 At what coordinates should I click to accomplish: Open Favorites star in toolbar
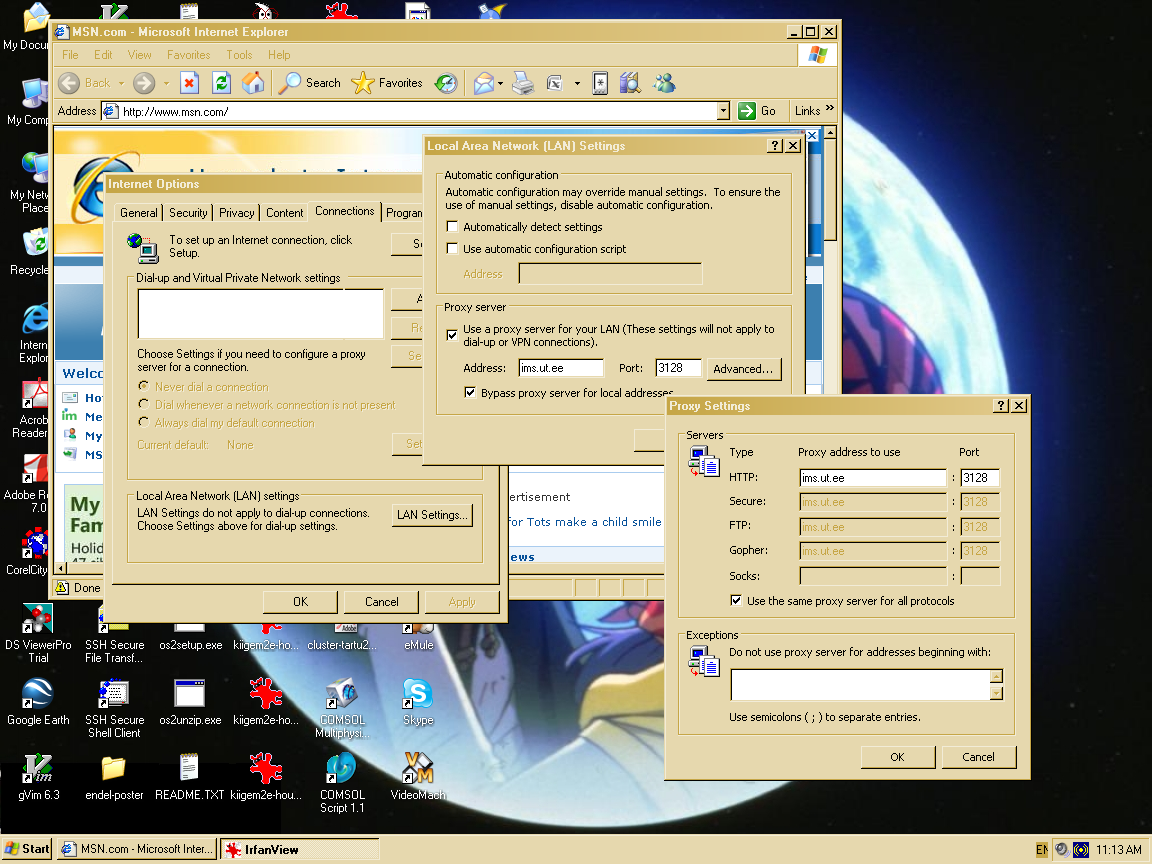(363, 83)
